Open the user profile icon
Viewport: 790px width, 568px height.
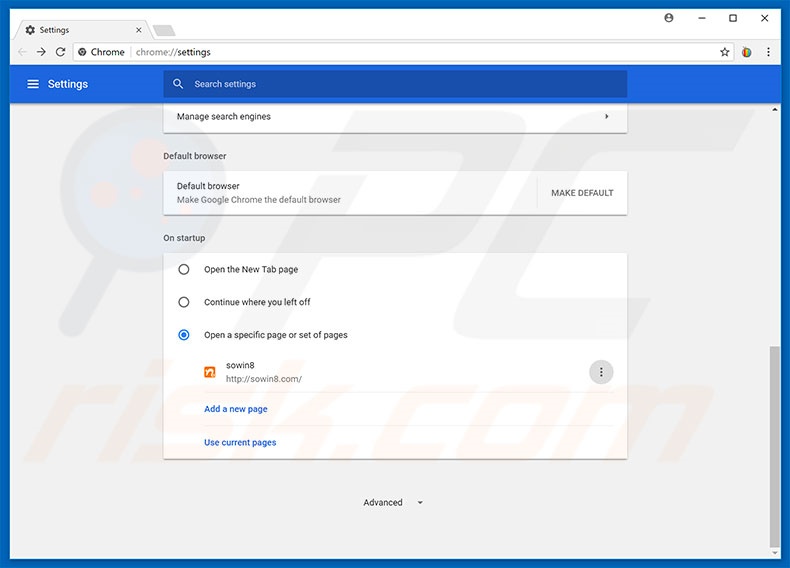[x=669, y=18]
